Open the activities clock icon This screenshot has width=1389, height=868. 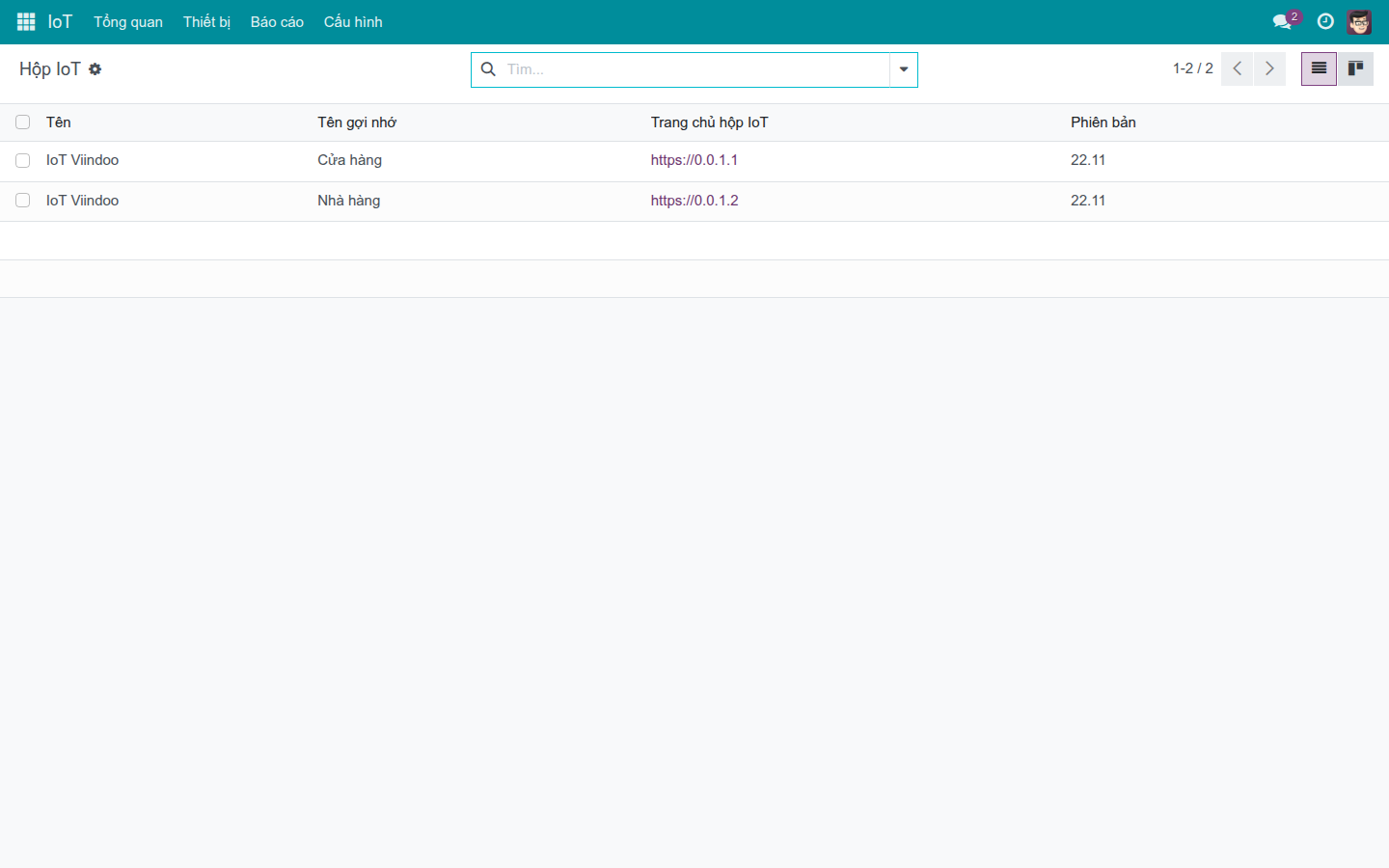[x=1325, y=21]
